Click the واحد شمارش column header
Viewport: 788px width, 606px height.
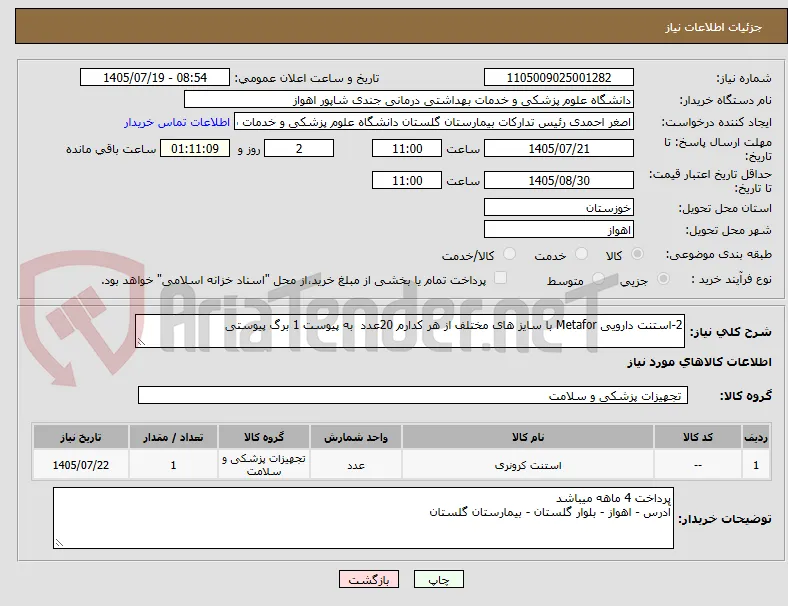356,437
